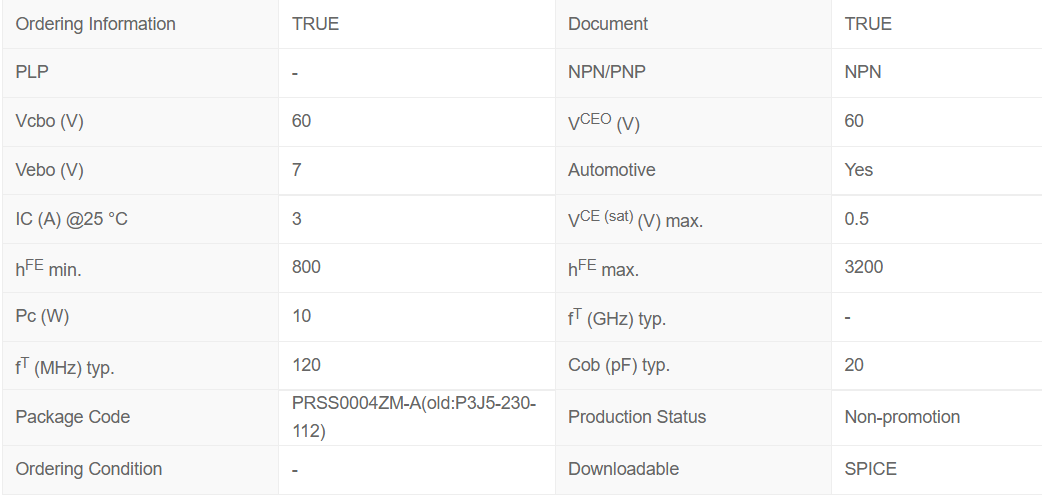This screenshot has height=497, width=1042.
Task: Click the Non-promotion status value
Action: click(x=902, y=417)
